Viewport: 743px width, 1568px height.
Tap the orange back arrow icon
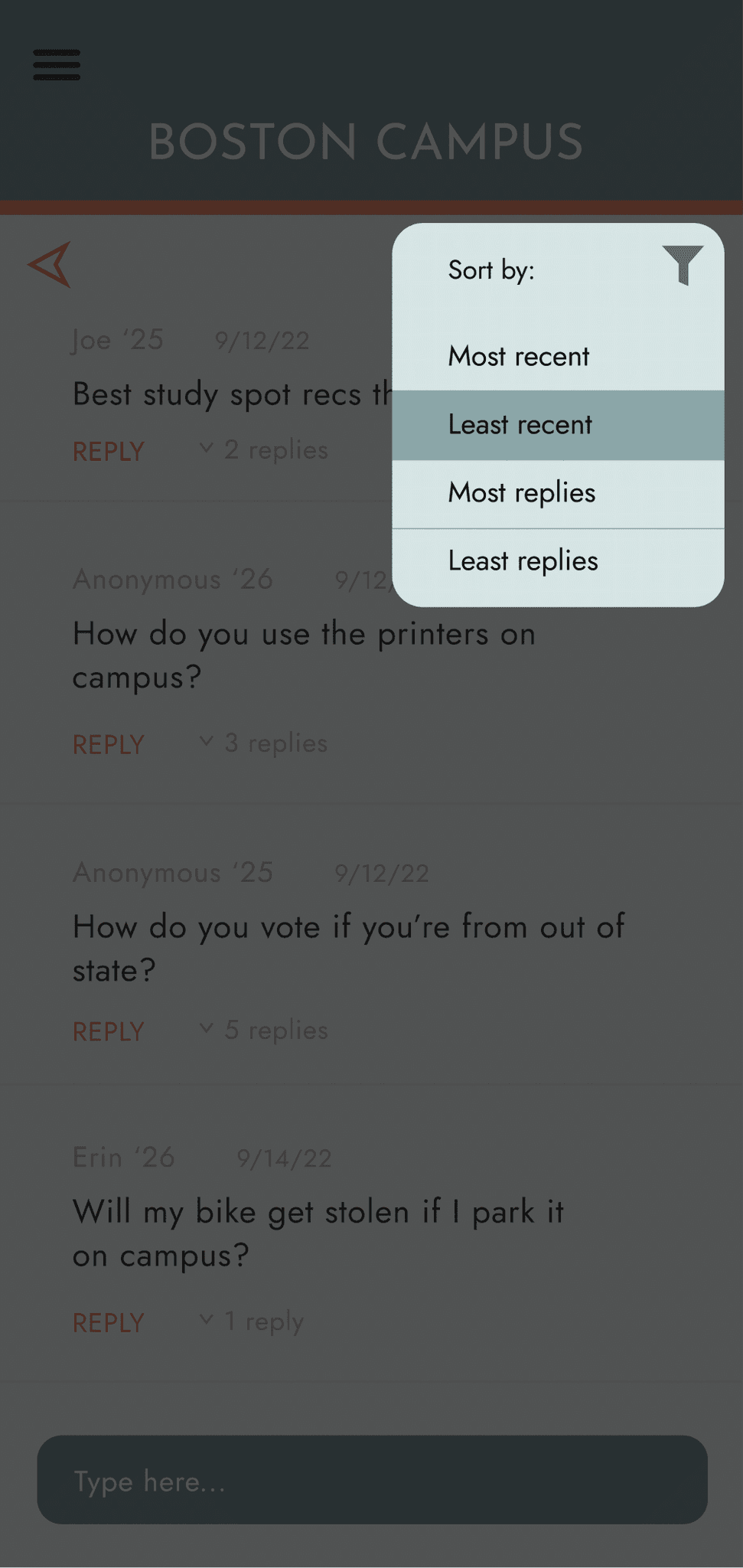point(50,265)
